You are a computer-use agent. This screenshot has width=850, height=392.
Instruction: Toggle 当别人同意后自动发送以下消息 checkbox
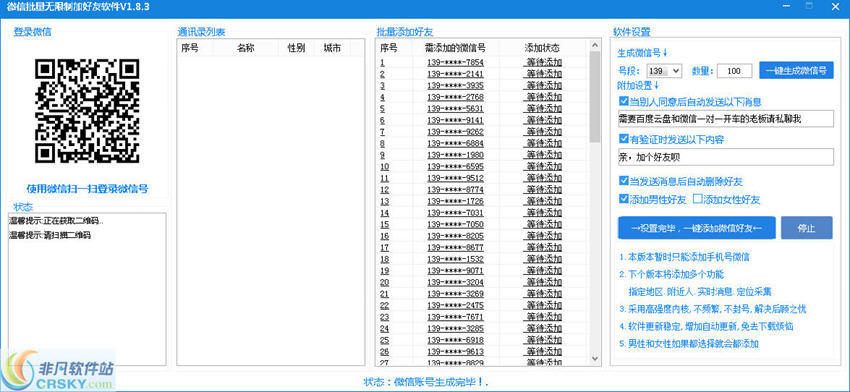coord(623,101)
